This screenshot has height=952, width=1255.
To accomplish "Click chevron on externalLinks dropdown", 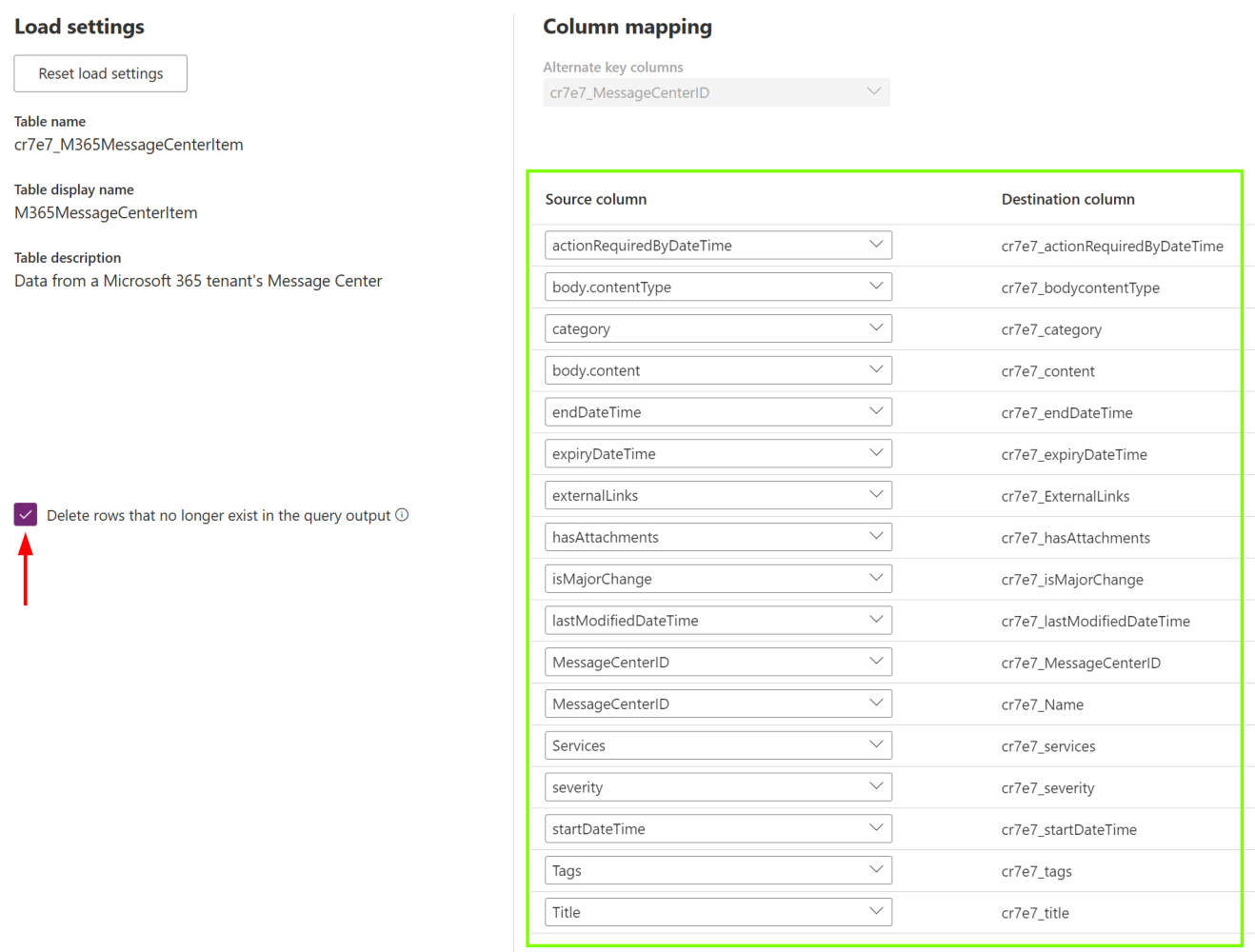I will click(x=876, y=495).
